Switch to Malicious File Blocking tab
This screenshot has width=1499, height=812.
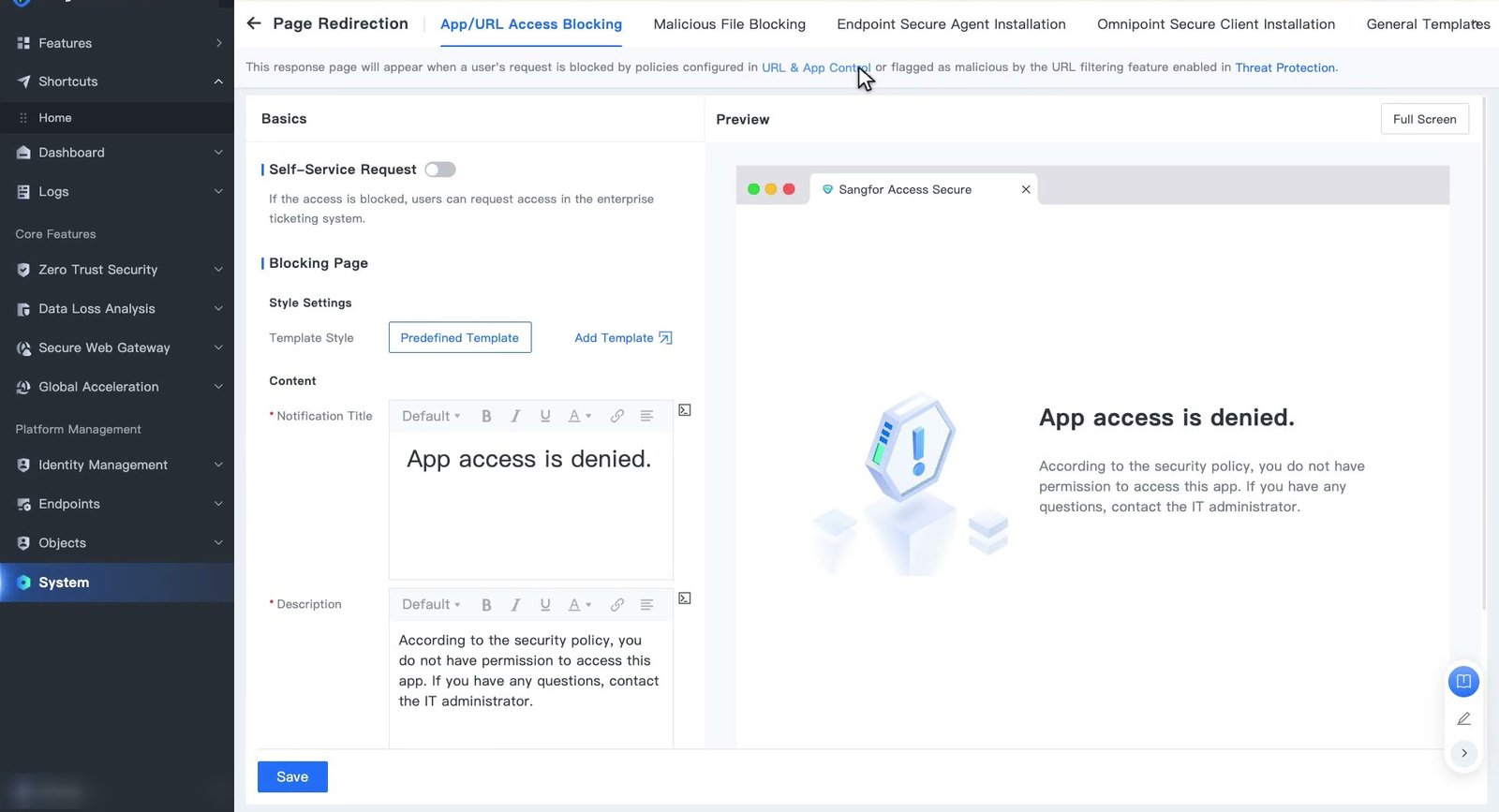coord(729,24)
